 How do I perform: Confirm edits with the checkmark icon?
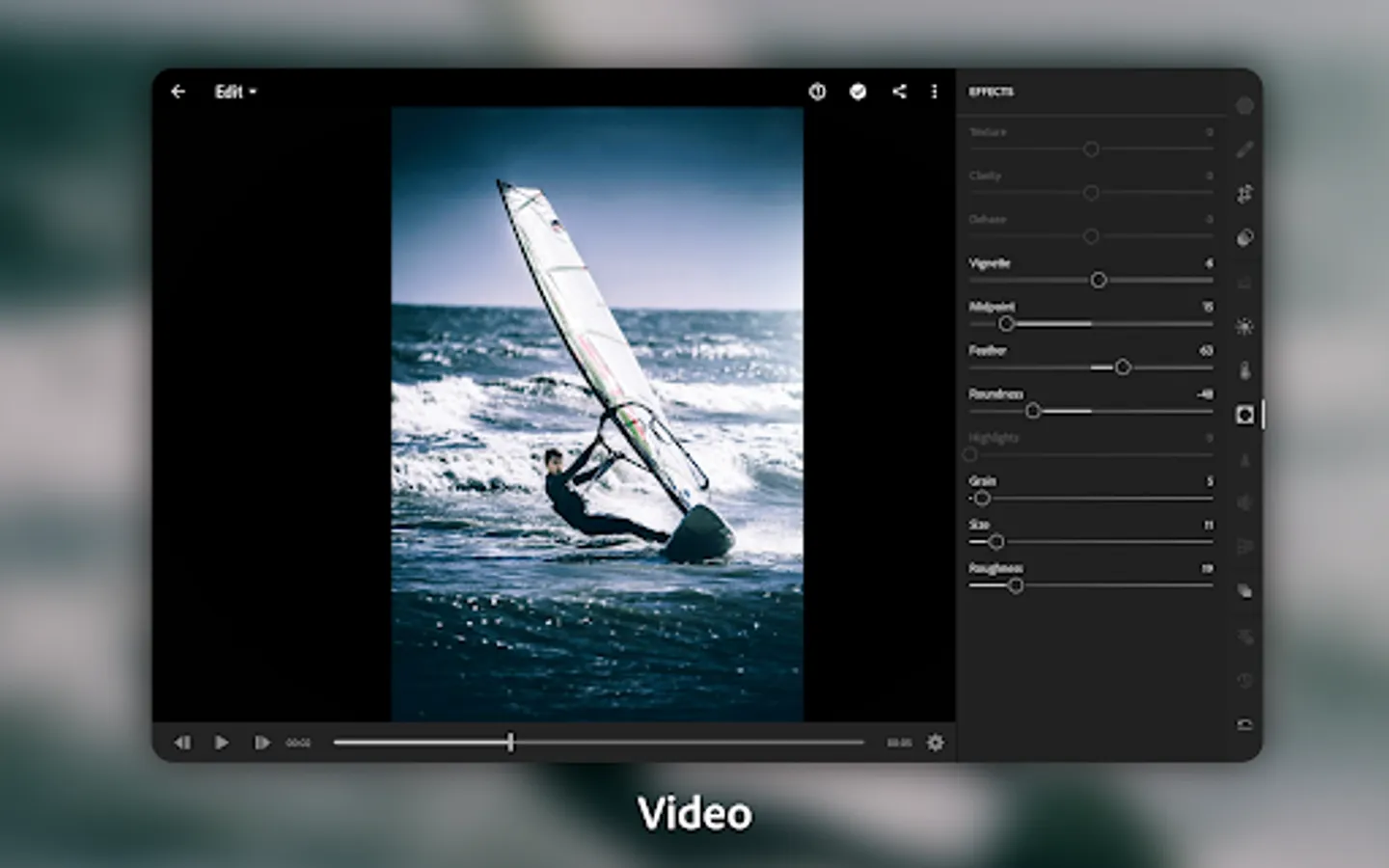858,92
